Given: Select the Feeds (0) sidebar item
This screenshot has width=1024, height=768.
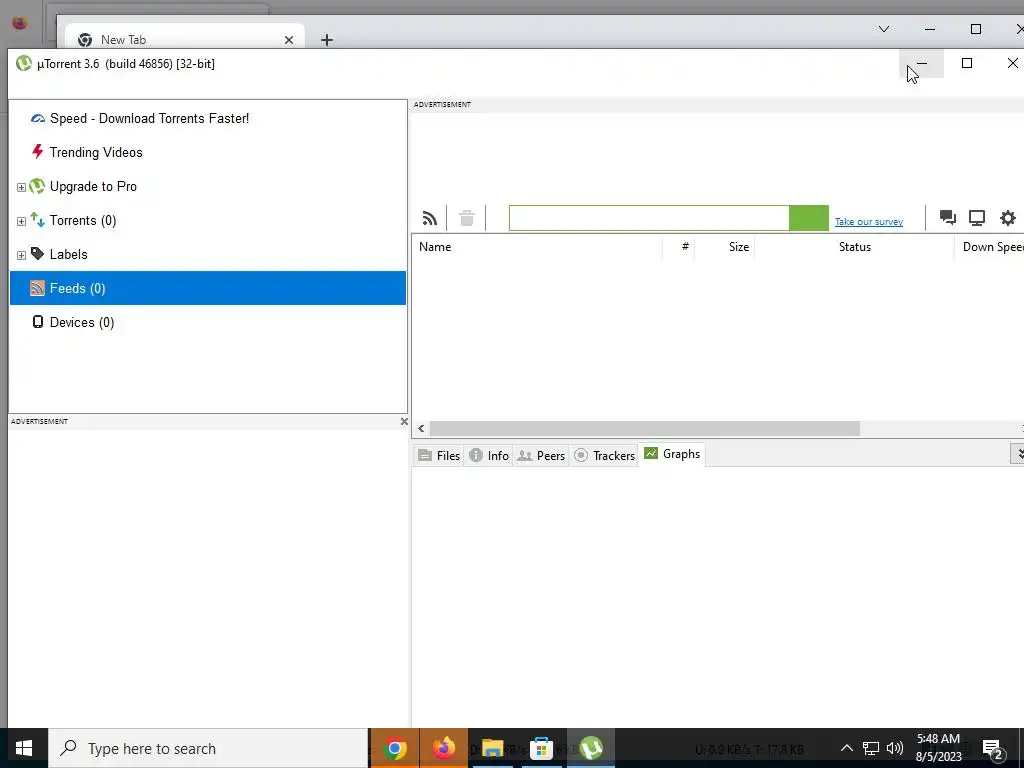Looking at the screenshot, I should pos(208,288).
